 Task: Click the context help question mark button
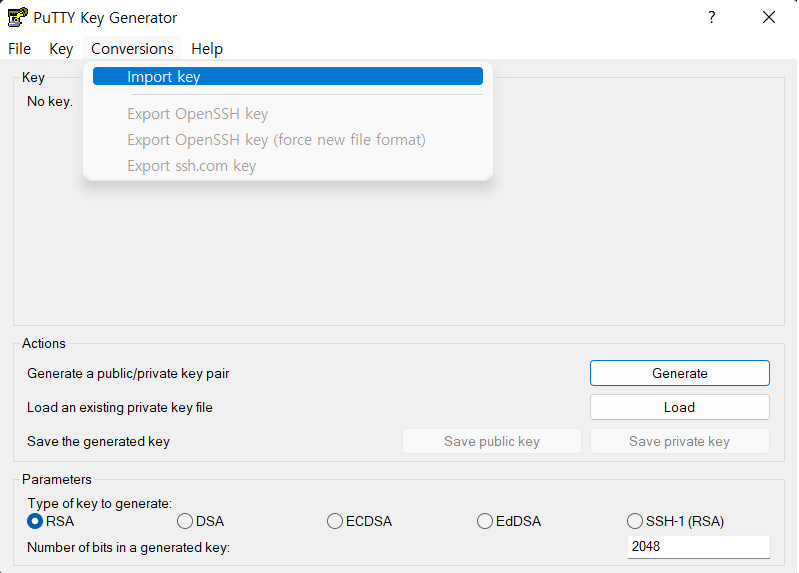[711, 17]
